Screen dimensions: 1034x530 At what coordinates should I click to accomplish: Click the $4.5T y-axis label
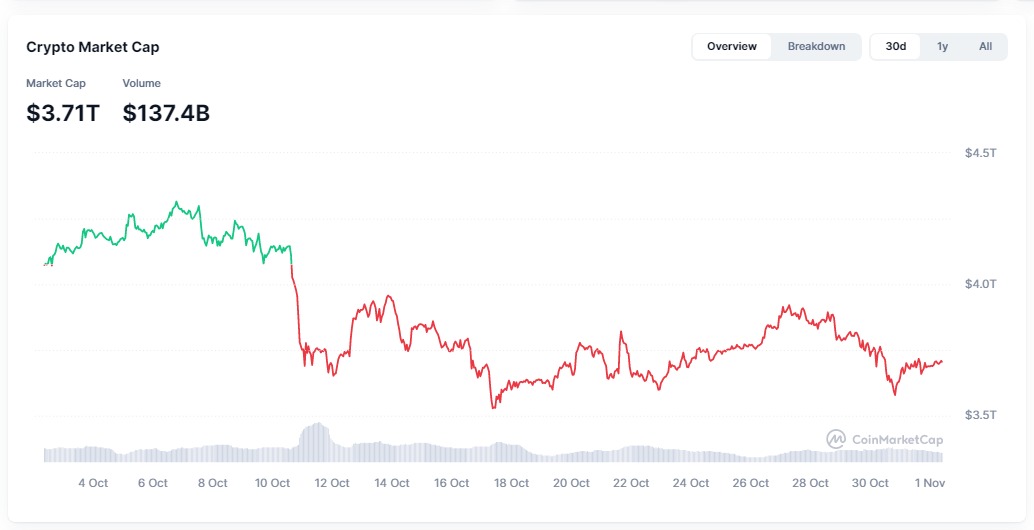(x=980, y=153)
